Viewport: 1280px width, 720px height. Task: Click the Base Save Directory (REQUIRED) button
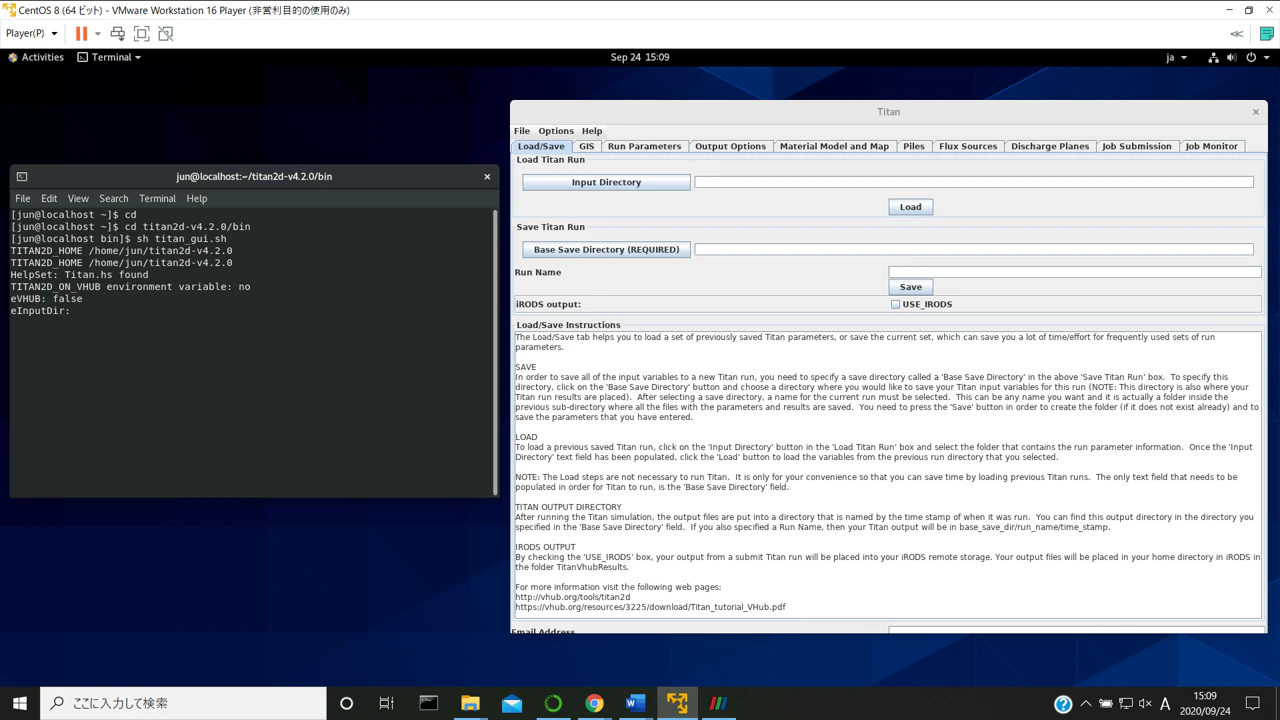point(606,249)
